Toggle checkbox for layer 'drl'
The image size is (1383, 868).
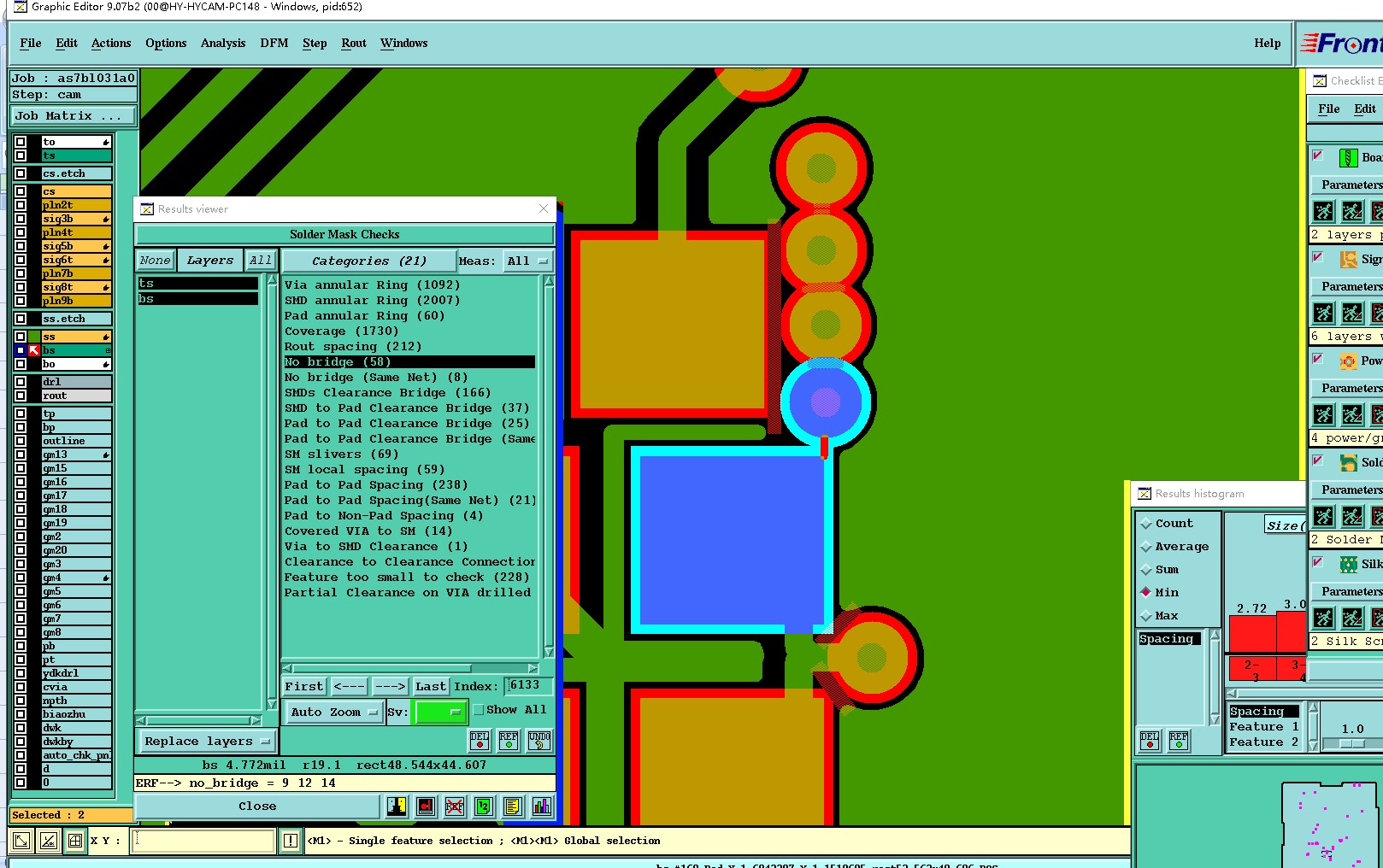[21, 382]
